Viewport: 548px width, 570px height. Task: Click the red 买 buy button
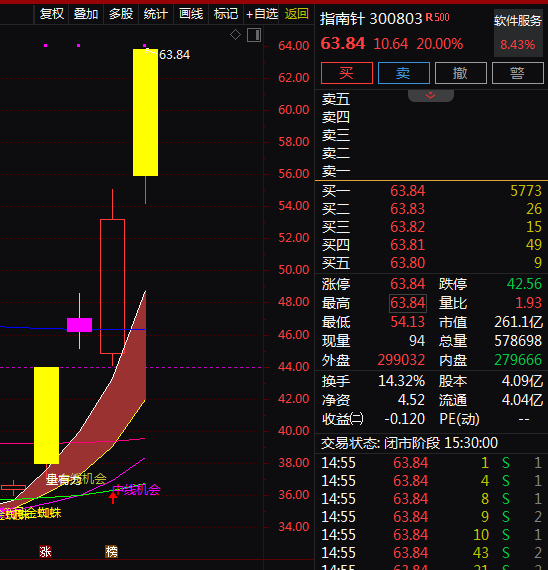347,73
